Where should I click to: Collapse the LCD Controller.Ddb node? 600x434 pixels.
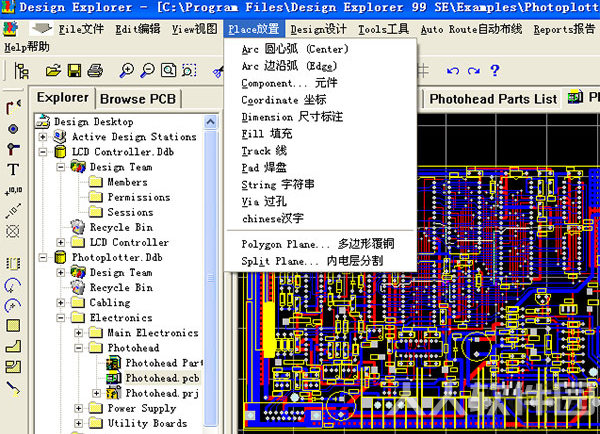pos(42,152)
